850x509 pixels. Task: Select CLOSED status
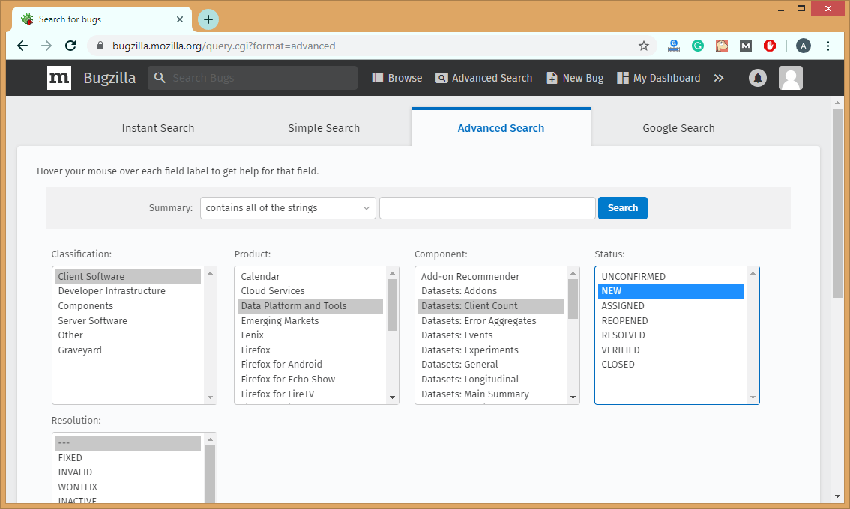(671, 365)
